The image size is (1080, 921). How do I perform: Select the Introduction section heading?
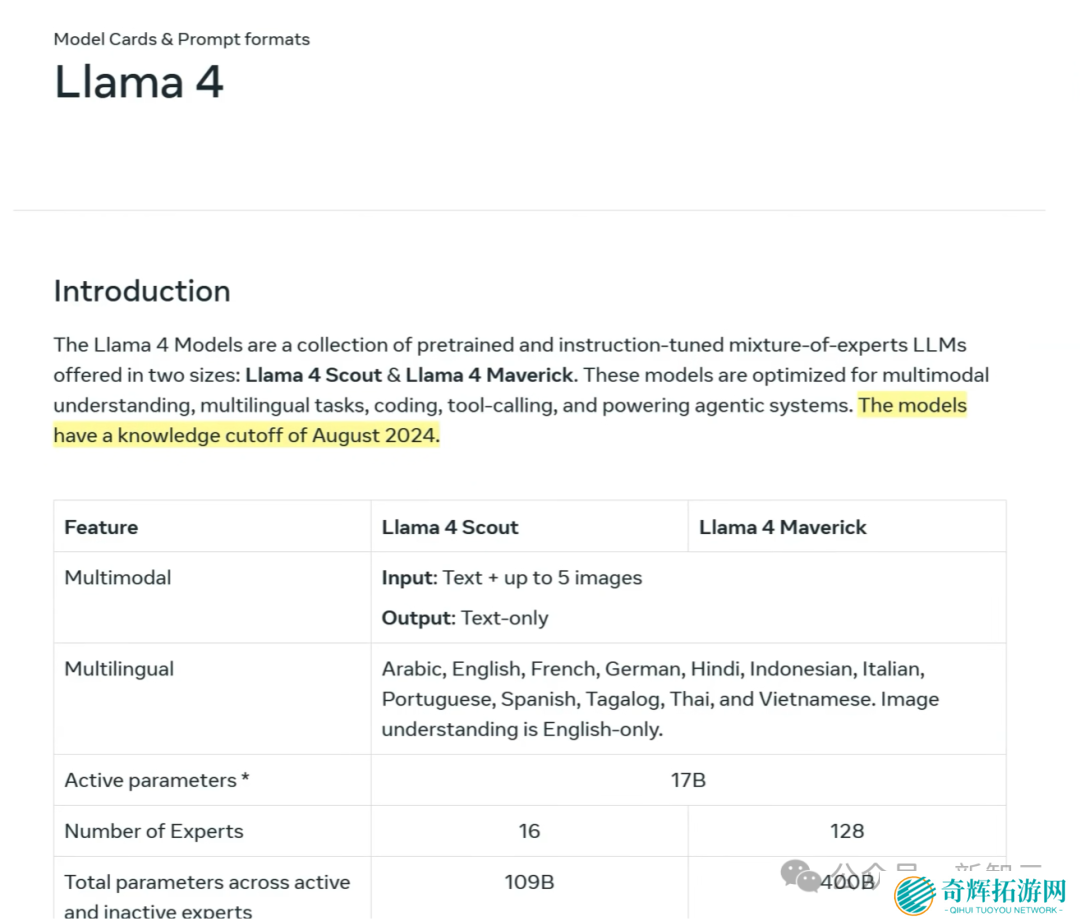coord(142,291)
